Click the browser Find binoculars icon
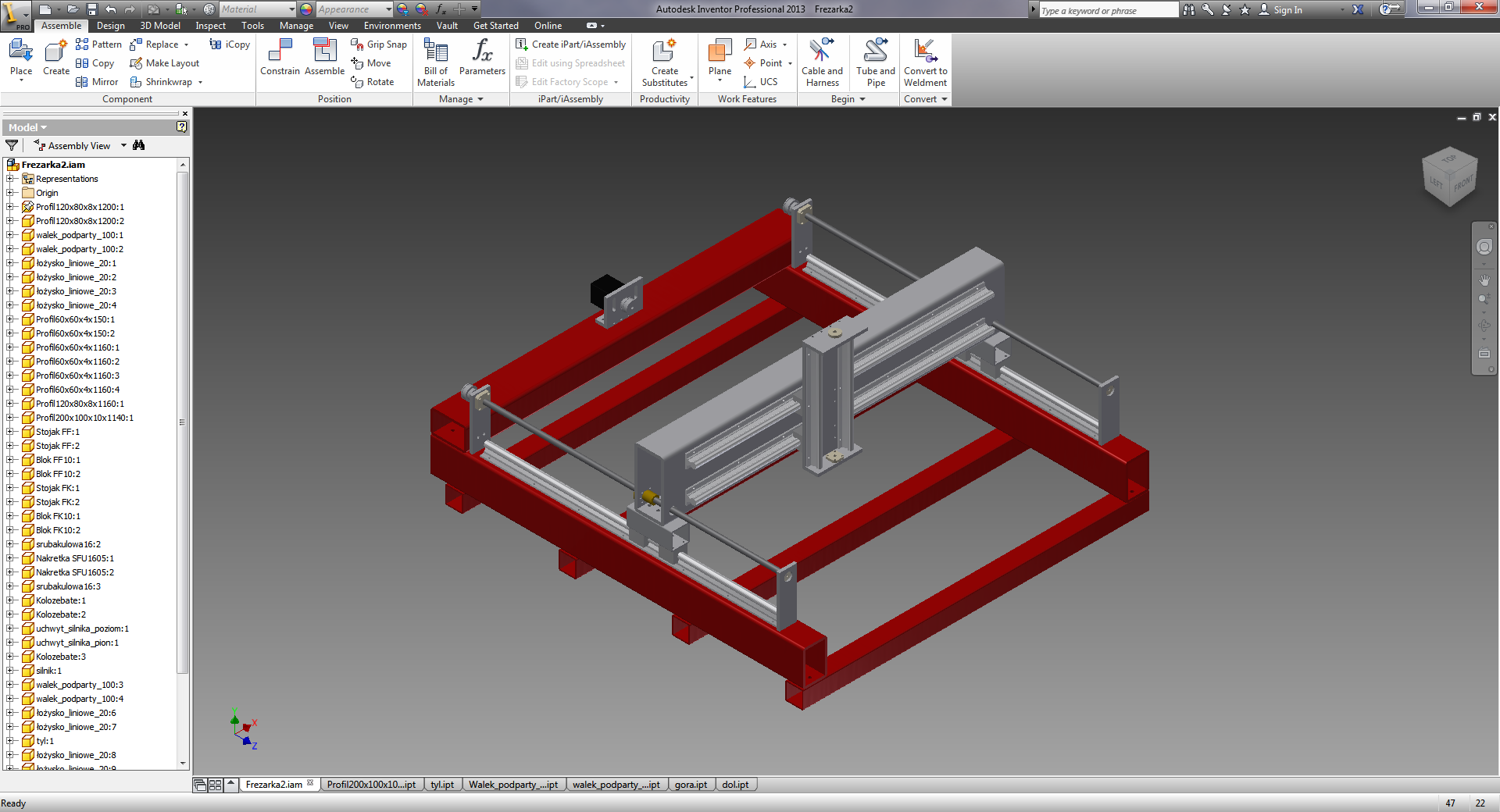This screenshot has height=812, width=1500. point(139,145)
